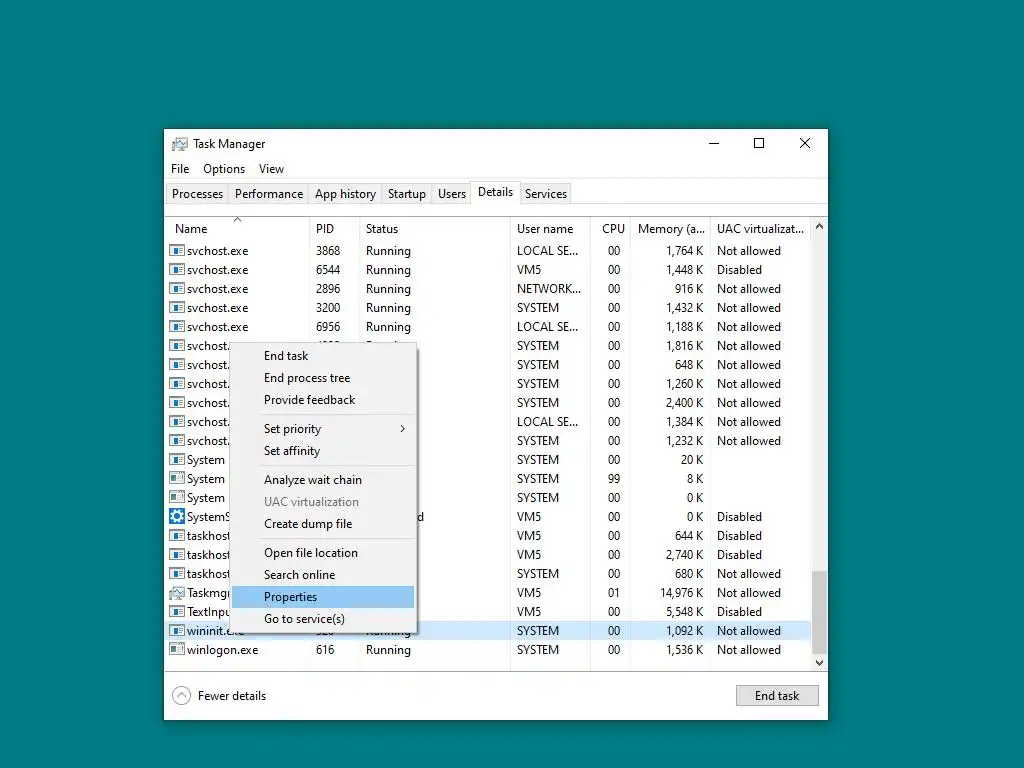The height and width of the screenshot is (768, 1024).
Task: Click the SystemSettings gear icon
Action: point(176,516)
